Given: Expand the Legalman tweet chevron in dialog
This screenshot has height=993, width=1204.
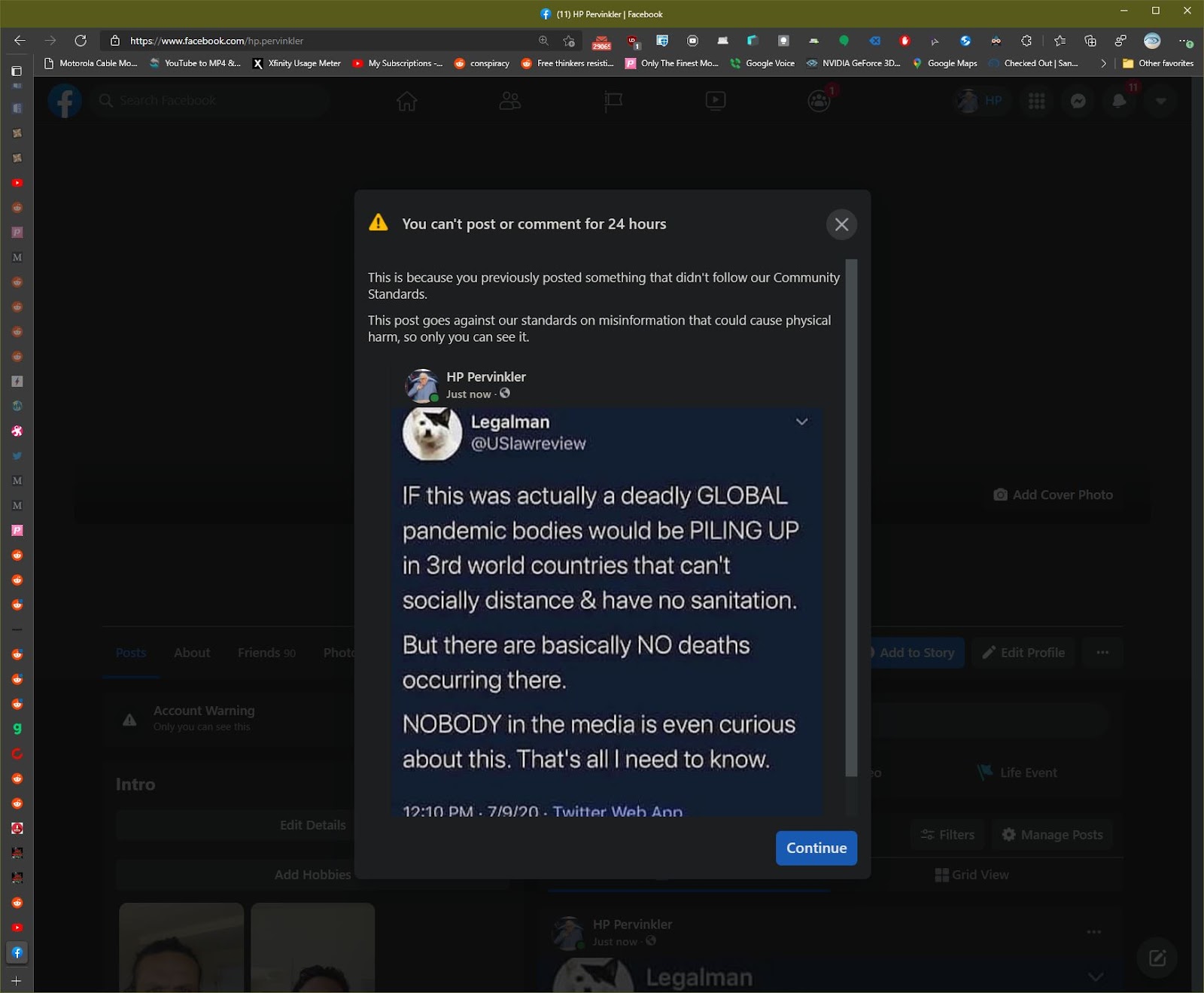Looking at the screenshot, I should coord(802,422).
